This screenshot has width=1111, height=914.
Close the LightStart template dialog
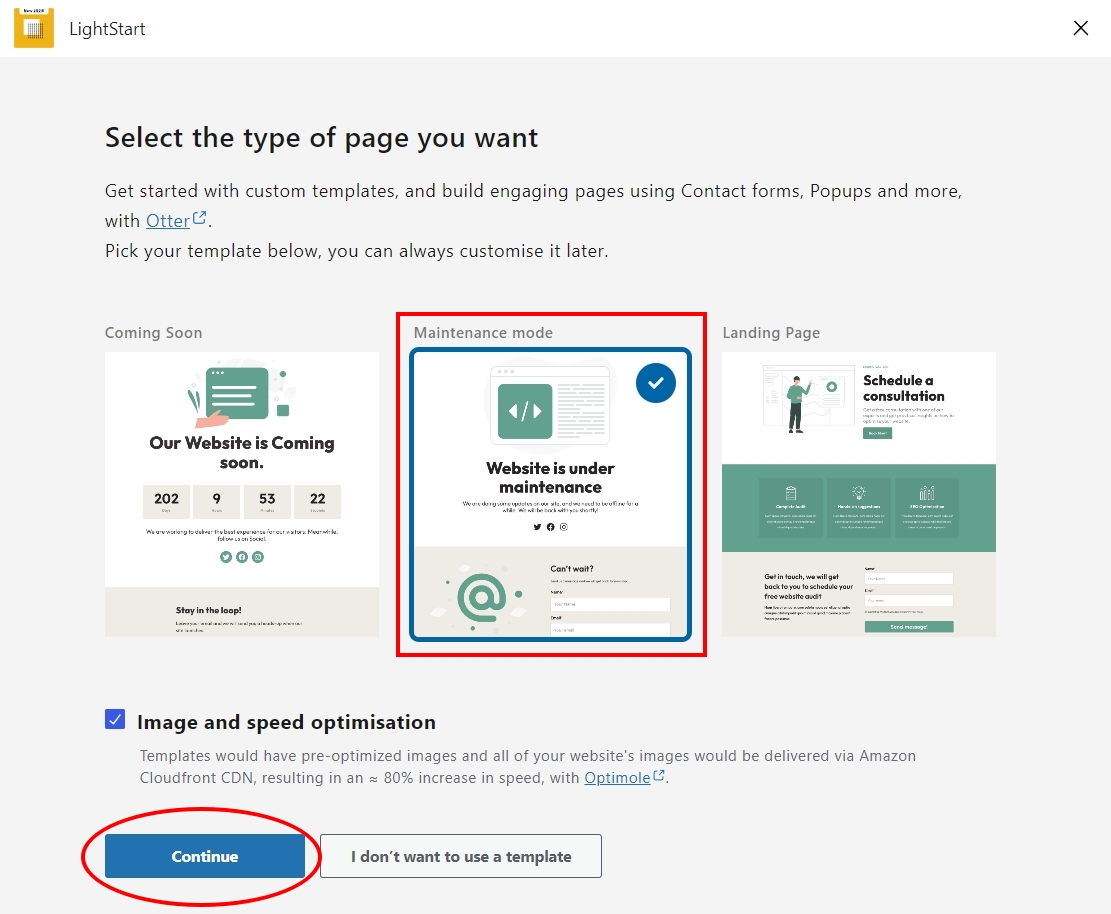pos(1080,28)
